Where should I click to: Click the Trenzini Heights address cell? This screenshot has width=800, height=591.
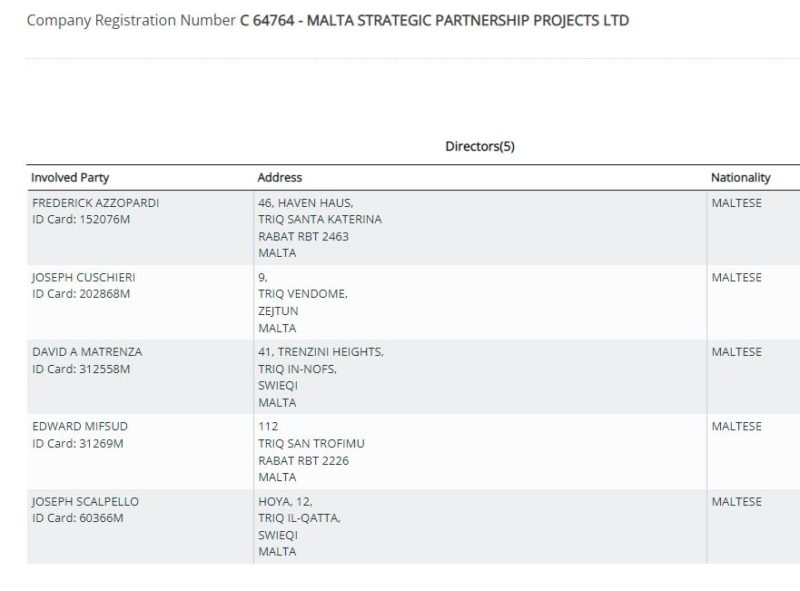click(x=320, y=377)
